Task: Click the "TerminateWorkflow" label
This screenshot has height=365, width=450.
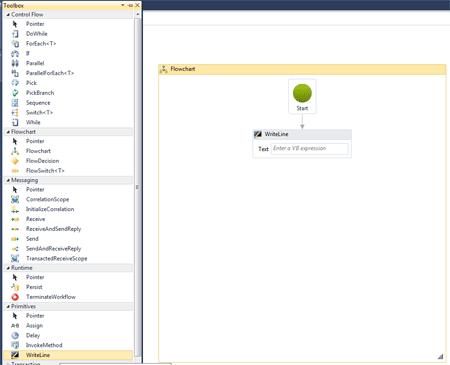Action: tap(51, 297)
